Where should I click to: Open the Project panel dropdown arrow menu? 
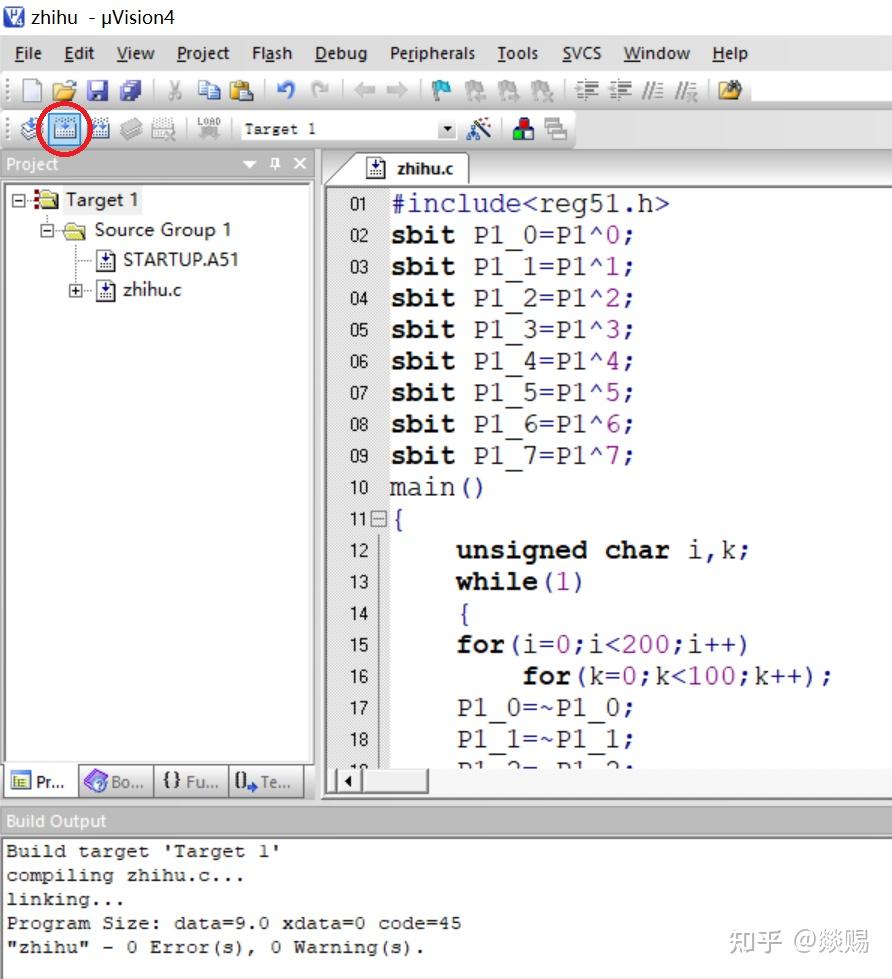tap(249, 164)
